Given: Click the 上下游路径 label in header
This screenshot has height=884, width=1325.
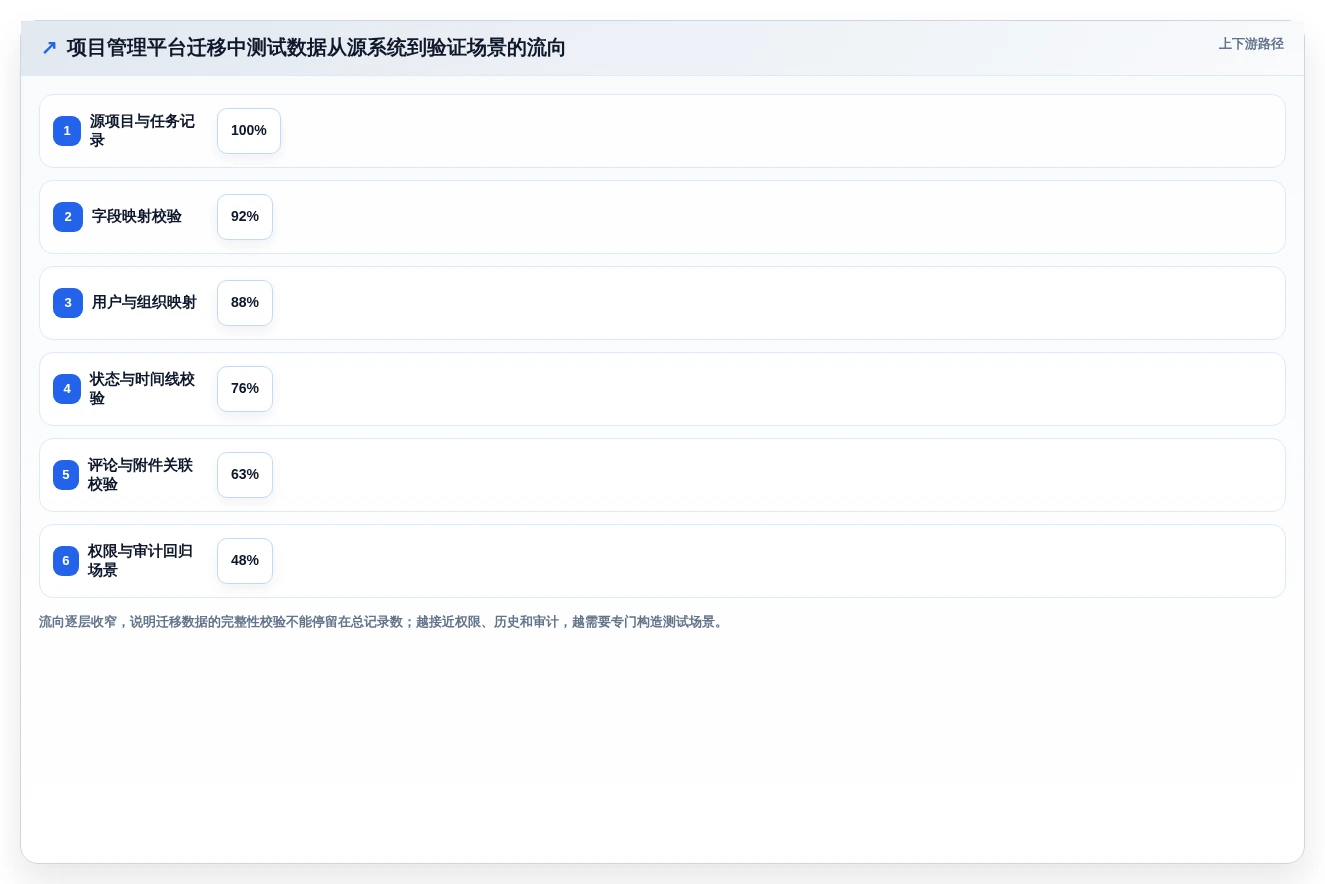Looking at the screenshot, I should [x=1251, y=44].
